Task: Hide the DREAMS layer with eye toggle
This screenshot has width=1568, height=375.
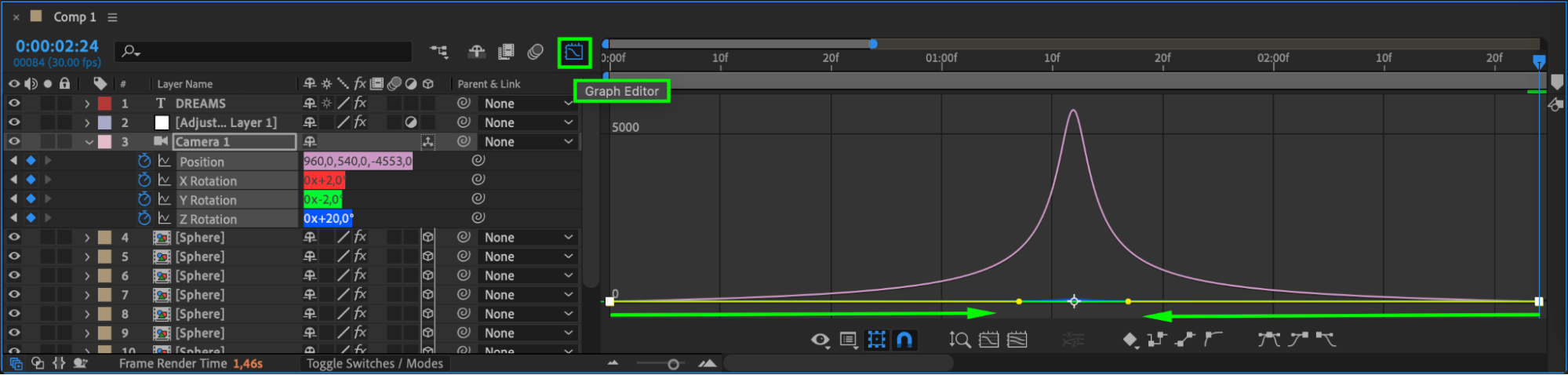Action: [14, 103]
